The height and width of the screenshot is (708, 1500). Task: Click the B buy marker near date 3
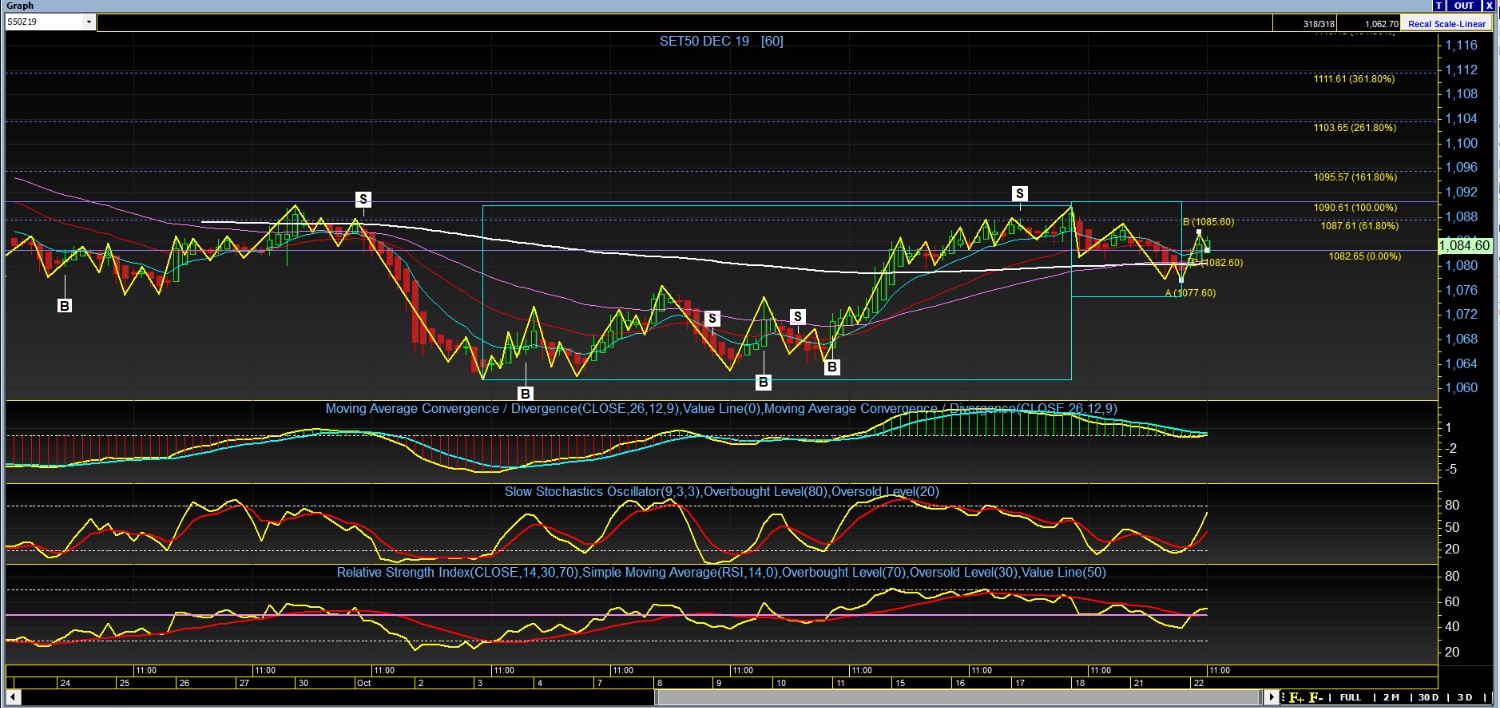click(x=525, y=393)
